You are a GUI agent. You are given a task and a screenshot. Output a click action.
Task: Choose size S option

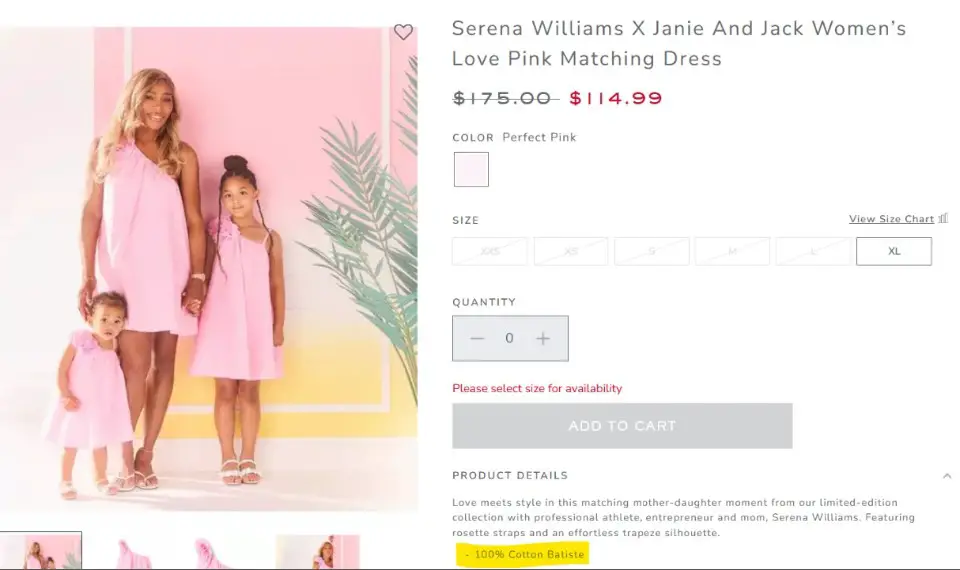coord(651,251)
